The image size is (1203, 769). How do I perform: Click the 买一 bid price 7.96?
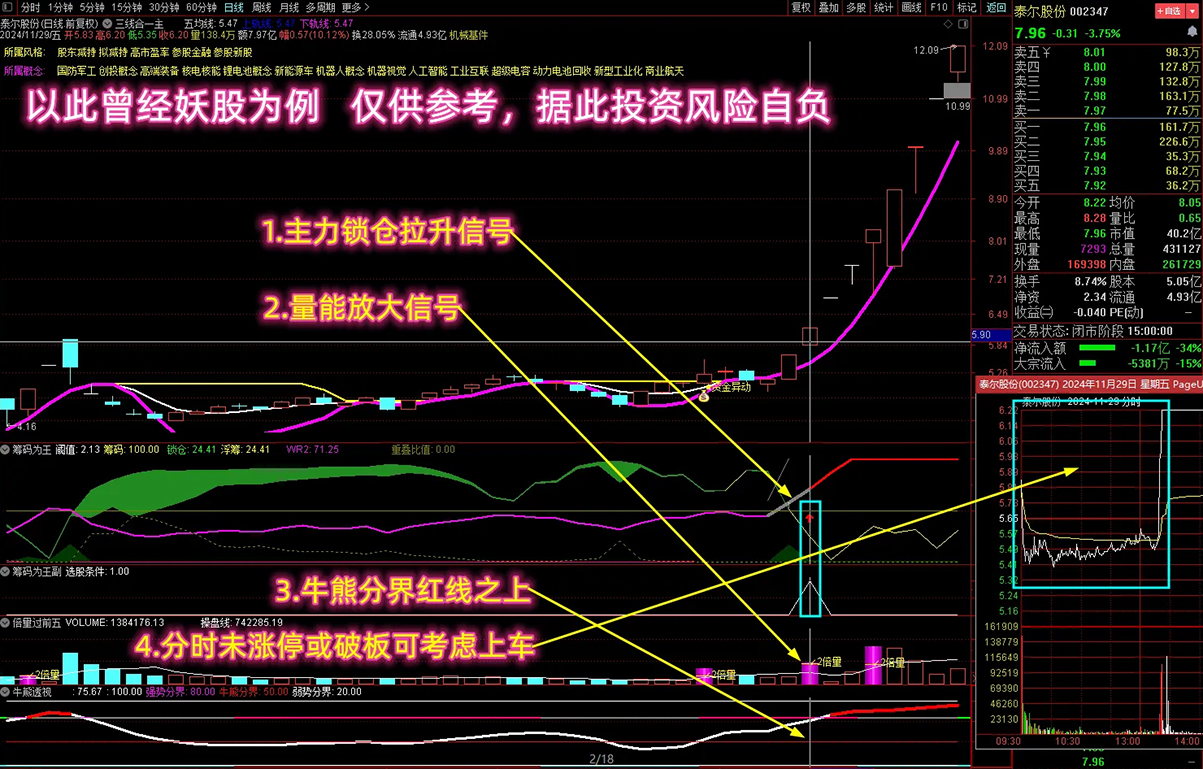coord(1094,127)
